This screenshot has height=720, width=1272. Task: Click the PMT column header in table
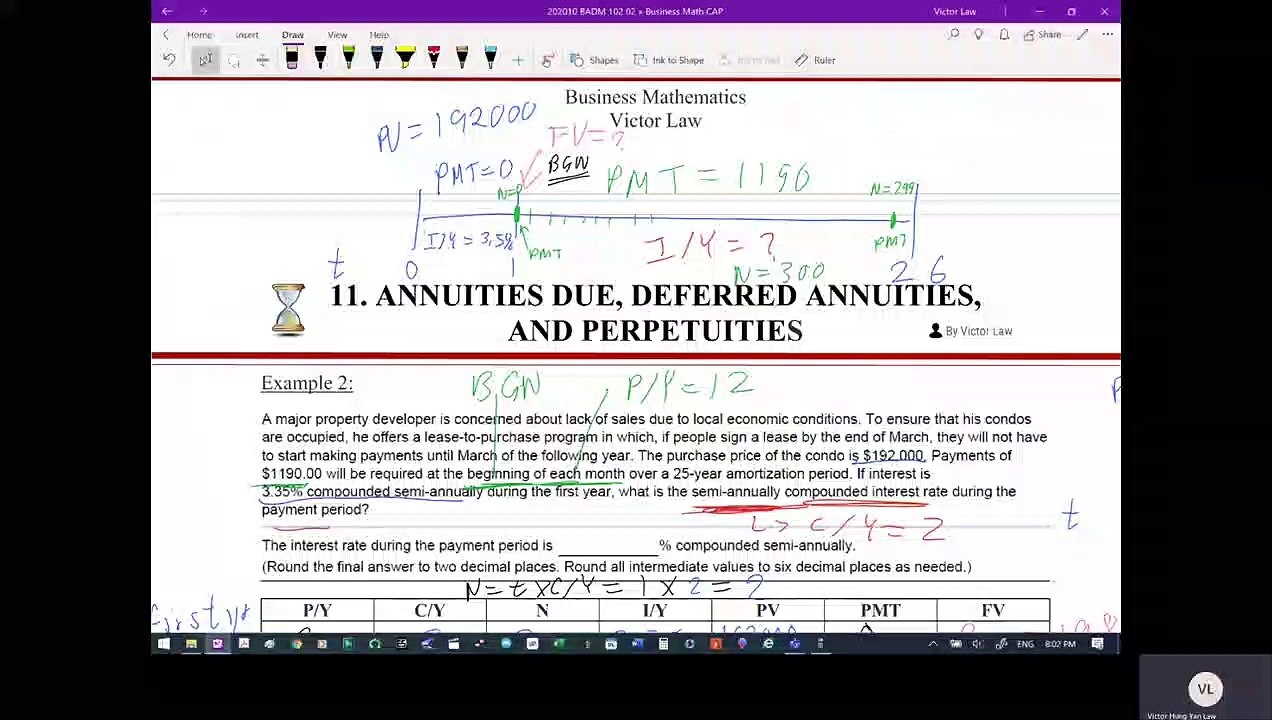coord(881,610)
